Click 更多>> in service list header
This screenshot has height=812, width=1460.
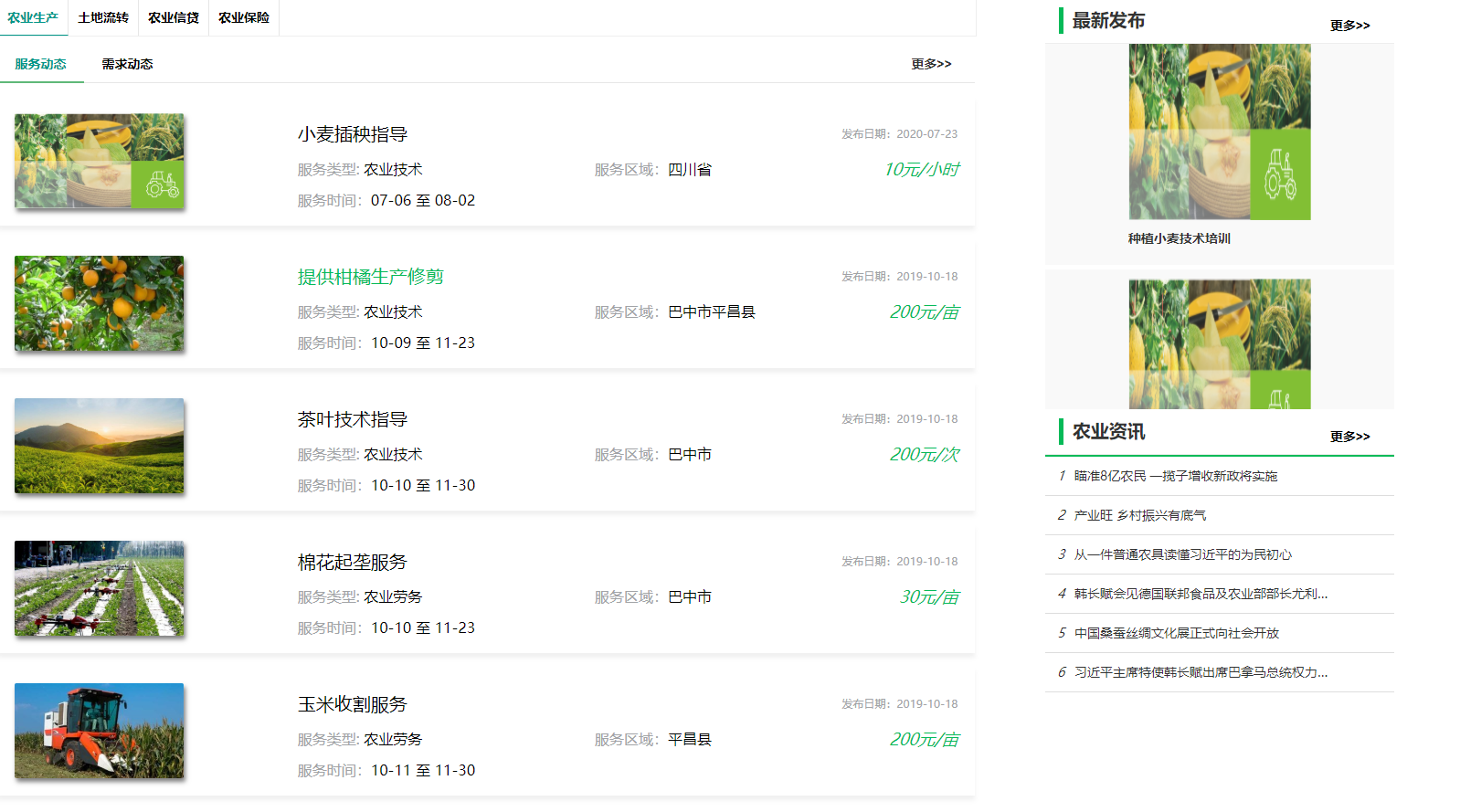pos(930,64)
